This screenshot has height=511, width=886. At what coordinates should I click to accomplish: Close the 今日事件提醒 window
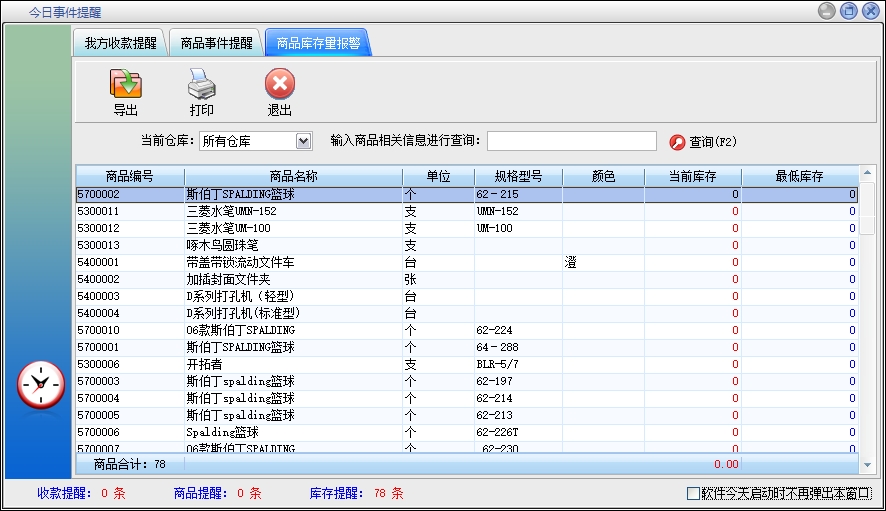click(870, 11)
